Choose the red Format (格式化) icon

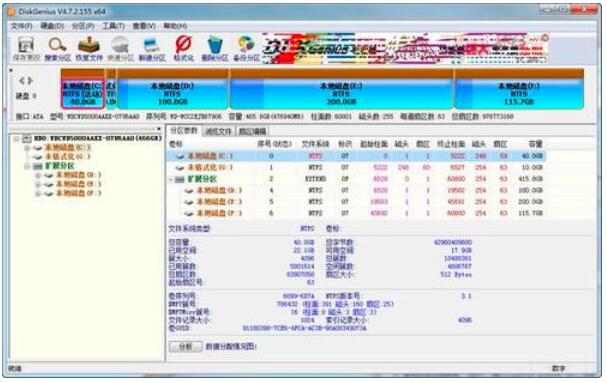(x=183, y=49)
